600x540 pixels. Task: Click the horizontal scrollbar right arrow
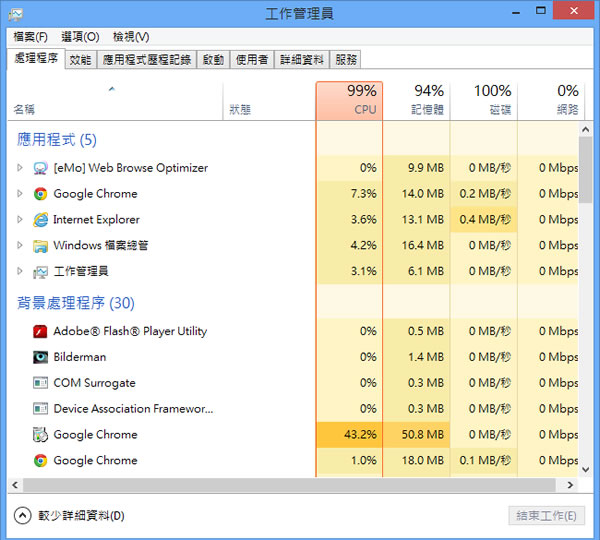coord(570,485)
